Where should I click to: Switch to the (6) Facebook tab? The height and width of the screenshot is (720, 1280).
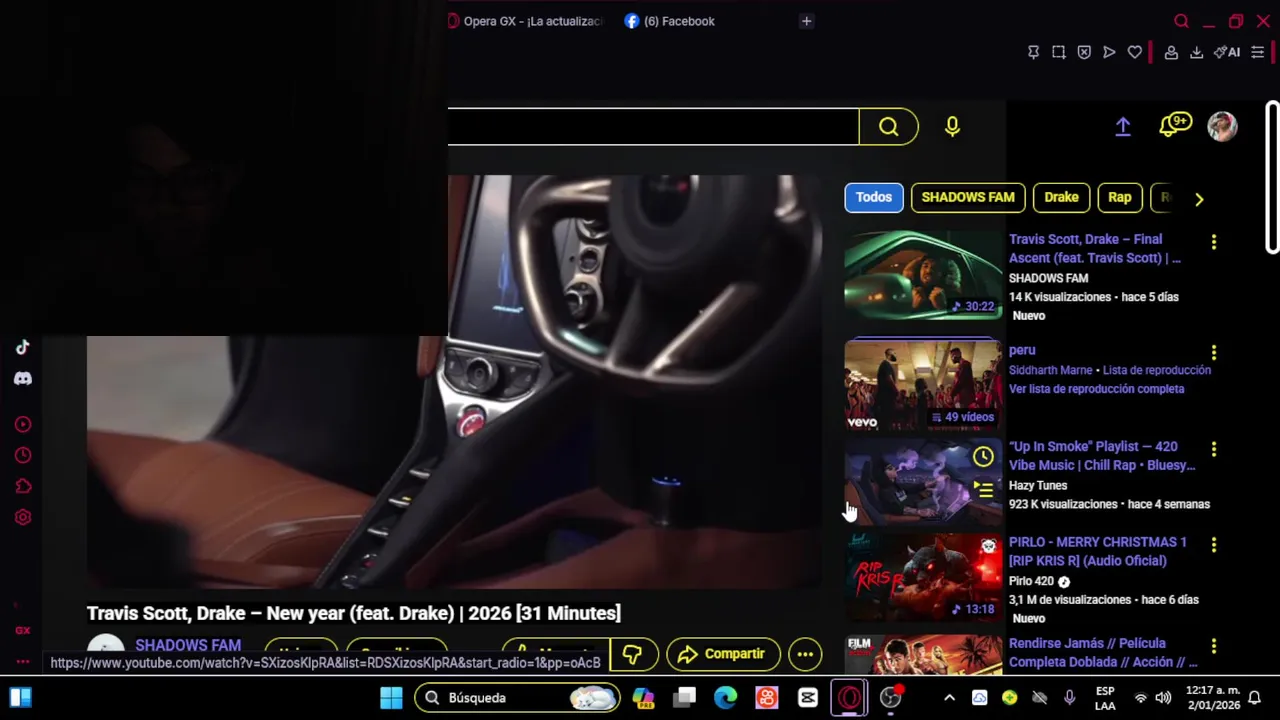[670, 21]
